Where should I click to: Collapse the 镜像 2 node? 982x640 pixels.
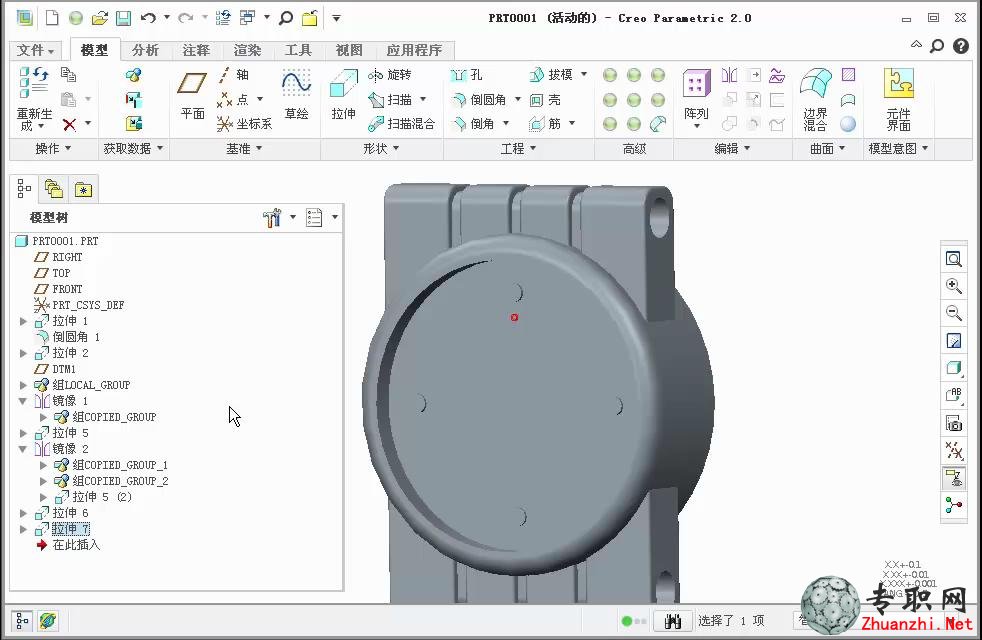coord(24,449)
